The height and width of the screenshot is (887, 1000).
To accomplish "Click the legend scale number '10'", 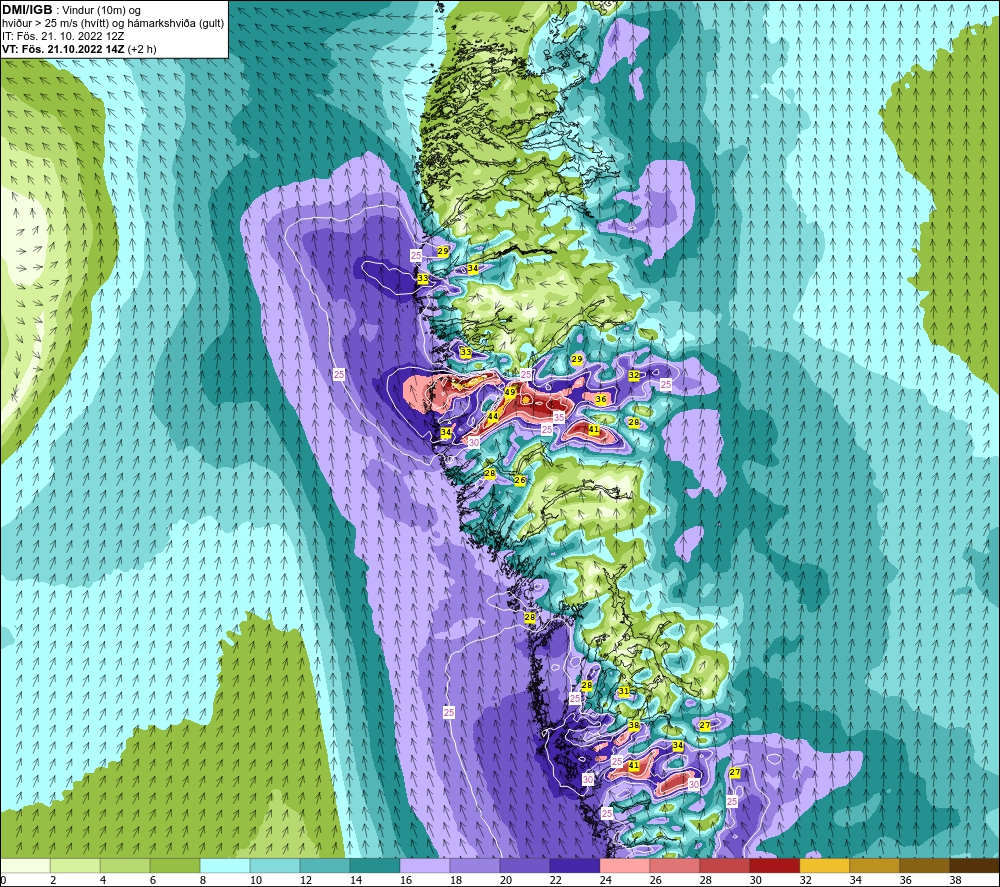I will tap(256, 881).
